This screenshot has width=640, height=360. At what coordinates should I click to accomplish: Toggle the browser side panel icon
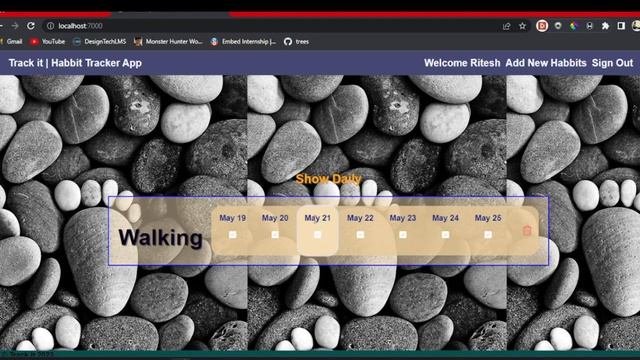tap(621, 26)
